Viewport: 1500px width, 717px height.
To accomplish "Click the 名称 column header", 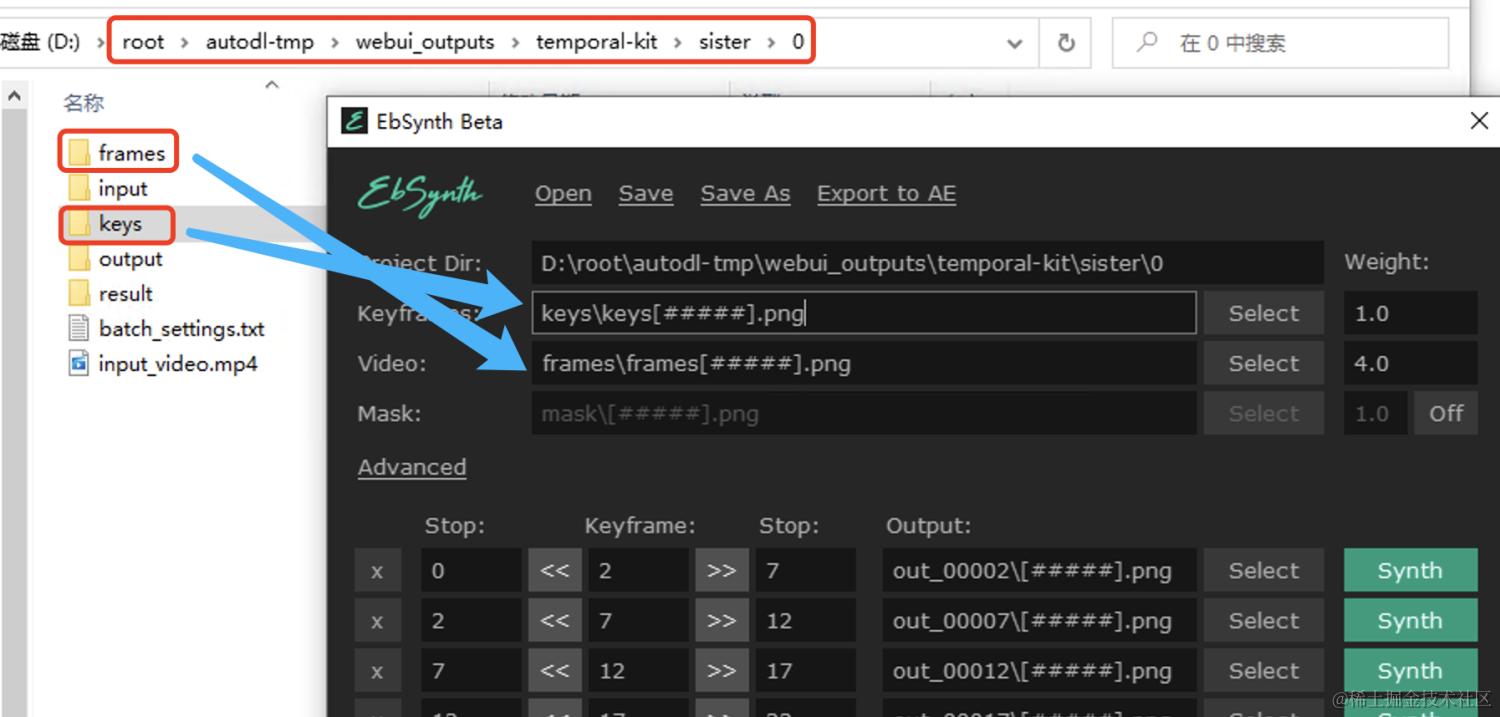I will pyautogui.click(x=83, y=103).
